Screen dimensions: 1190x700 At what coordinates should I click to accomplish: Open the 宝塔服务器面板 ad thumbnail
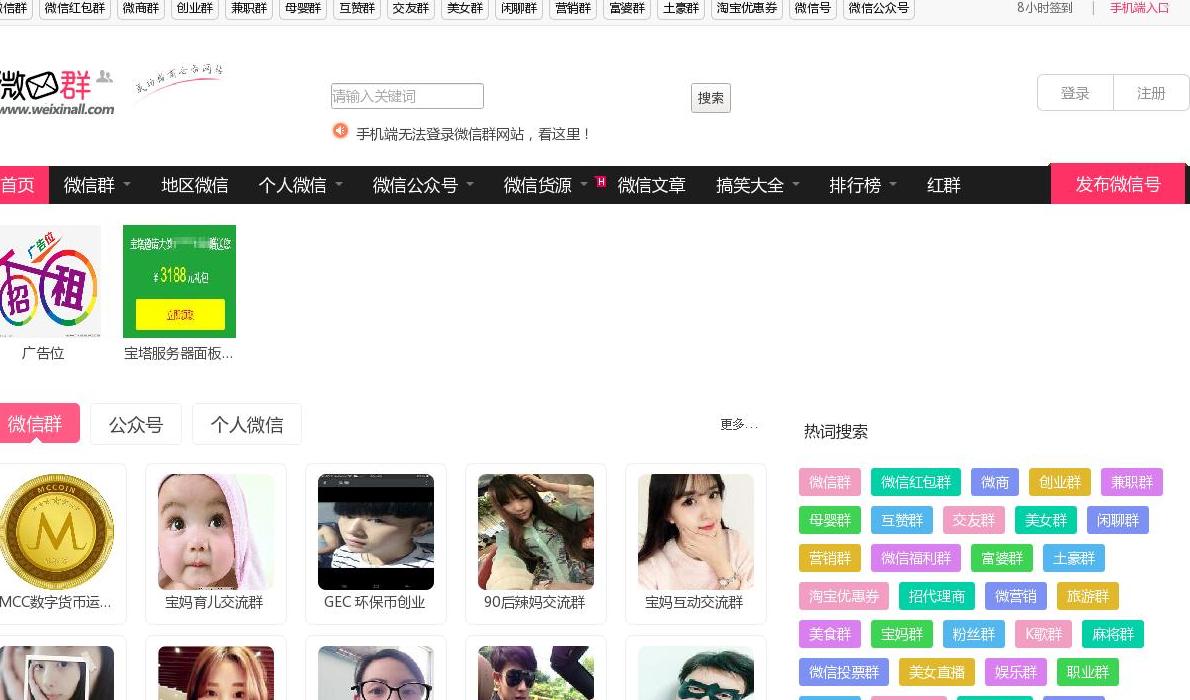(x=179, y=281)
